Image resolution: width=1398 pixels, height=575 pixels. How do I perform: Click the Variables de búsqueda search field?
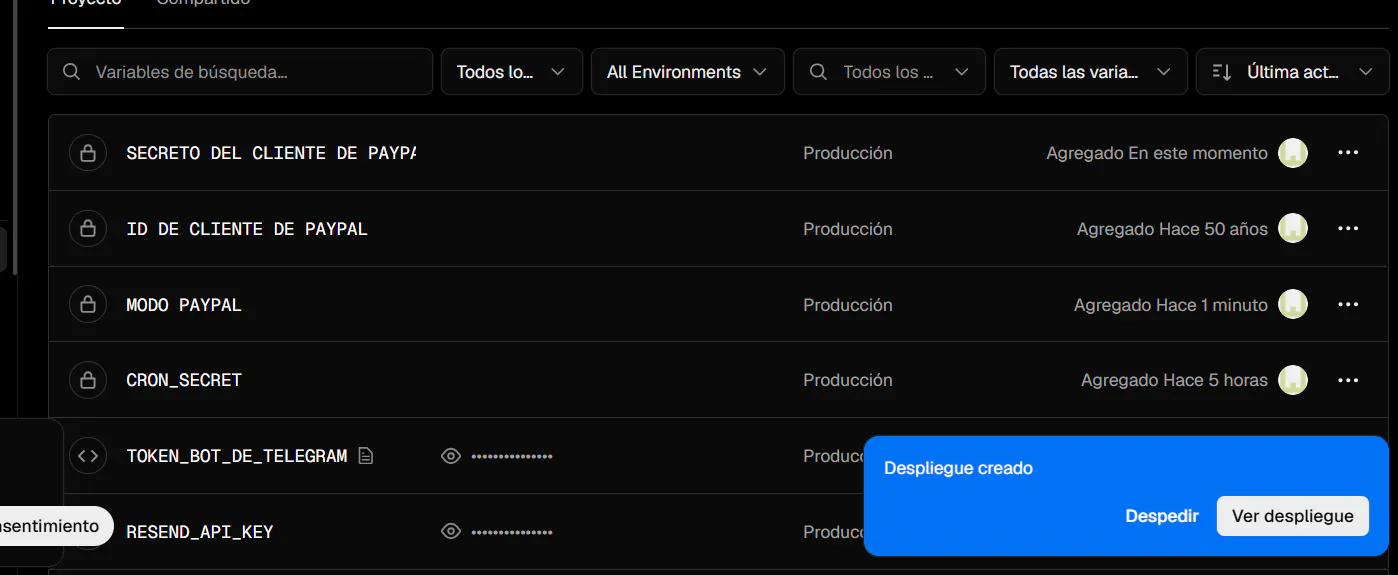[240, 72]
